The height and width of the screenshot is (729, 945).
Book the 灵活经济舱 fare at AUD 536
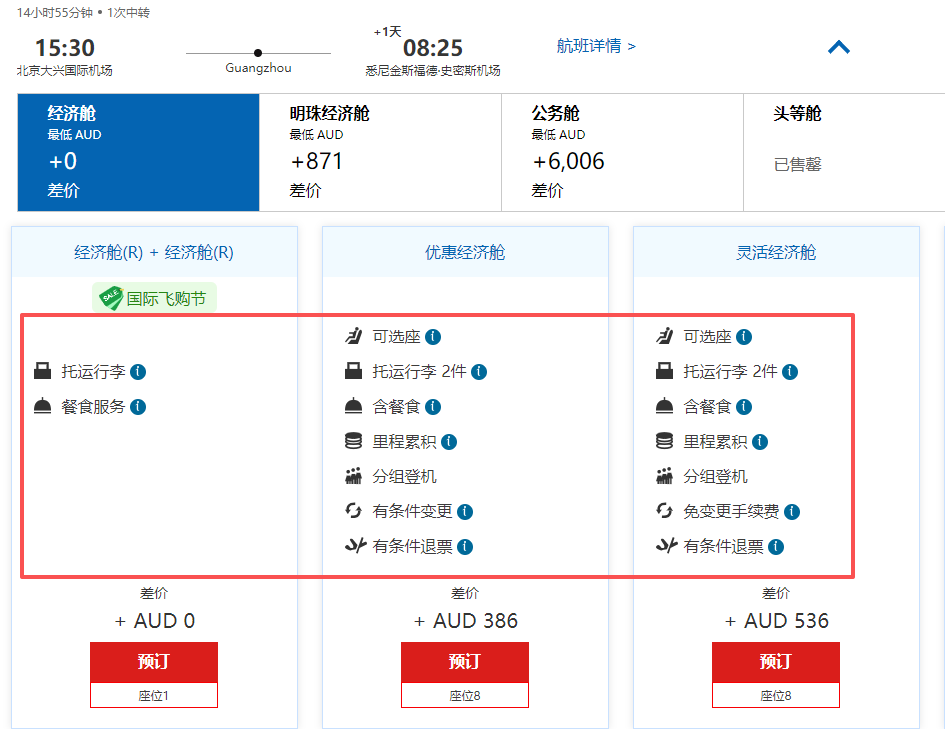[776, 662]
